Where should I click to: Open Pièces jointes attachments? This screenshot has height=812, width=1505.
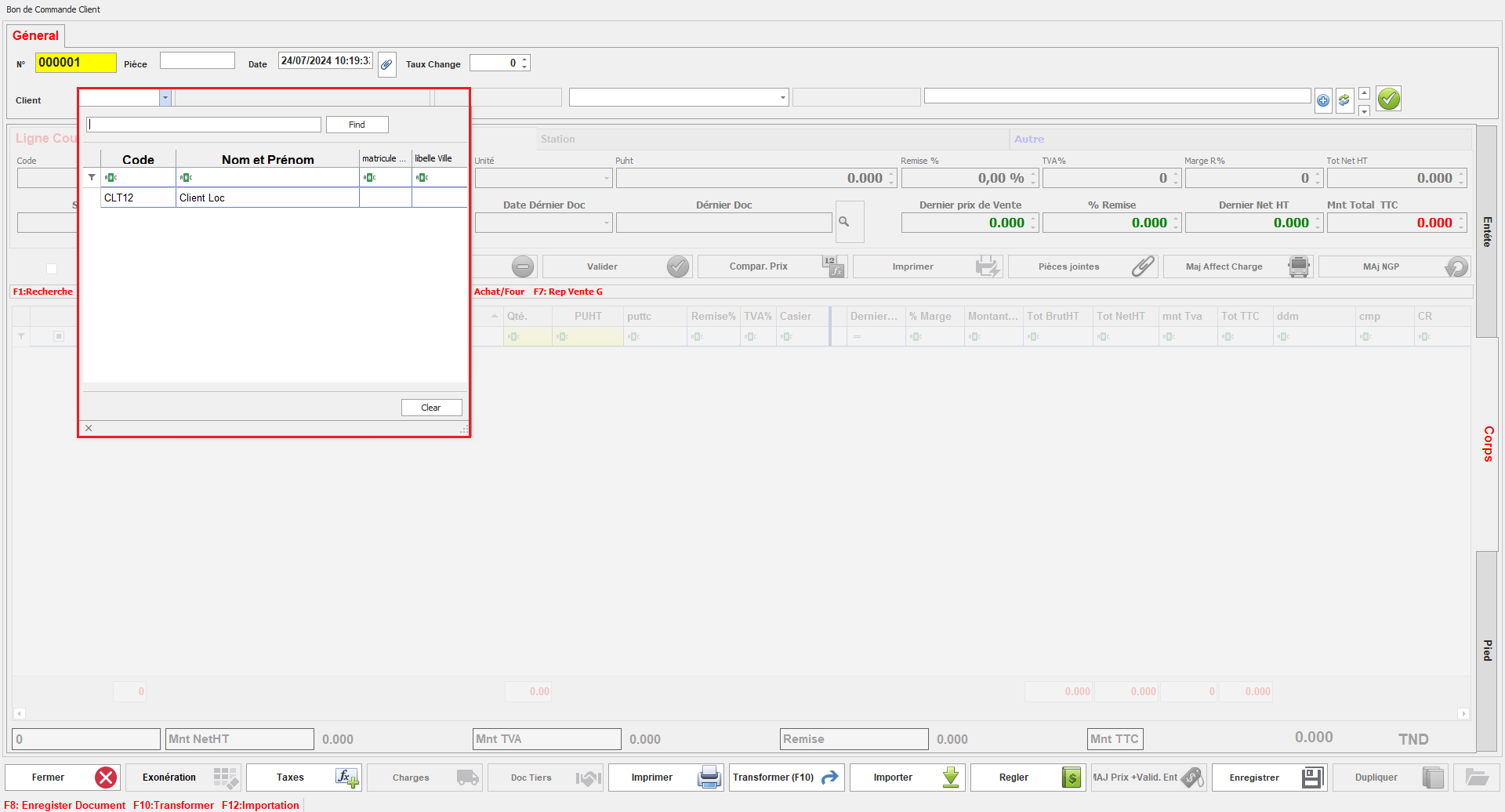(1083, 266)
